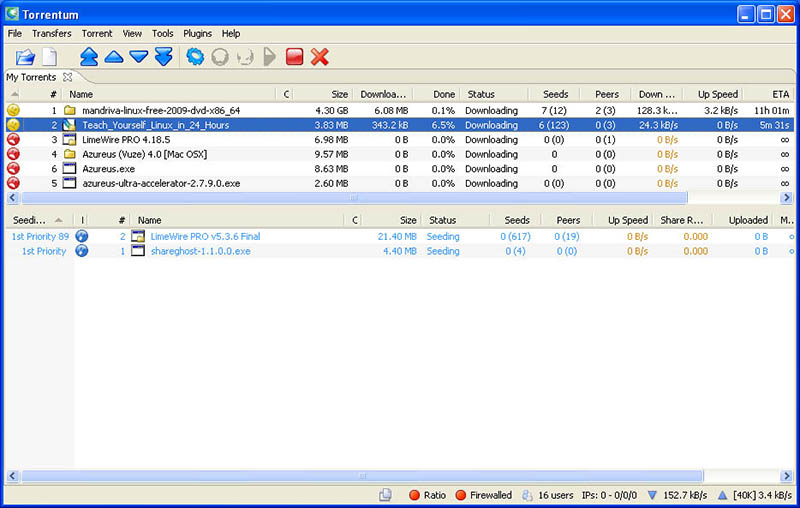This screenshot has height=508, width=800.
Task: Open the Torrent menu
Action: tap(96, 33)
